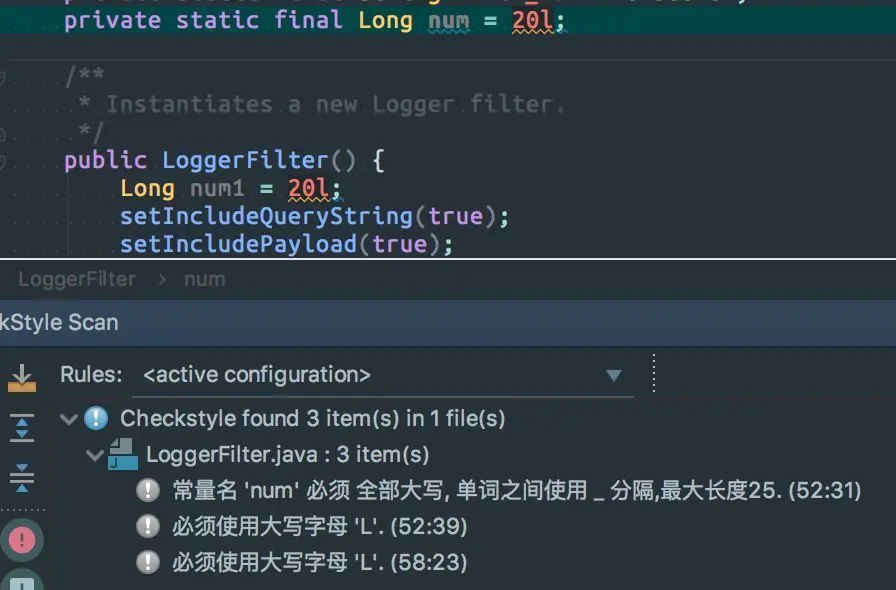
Task: Toggle the red display errors filter
Action: click(21, 541)
